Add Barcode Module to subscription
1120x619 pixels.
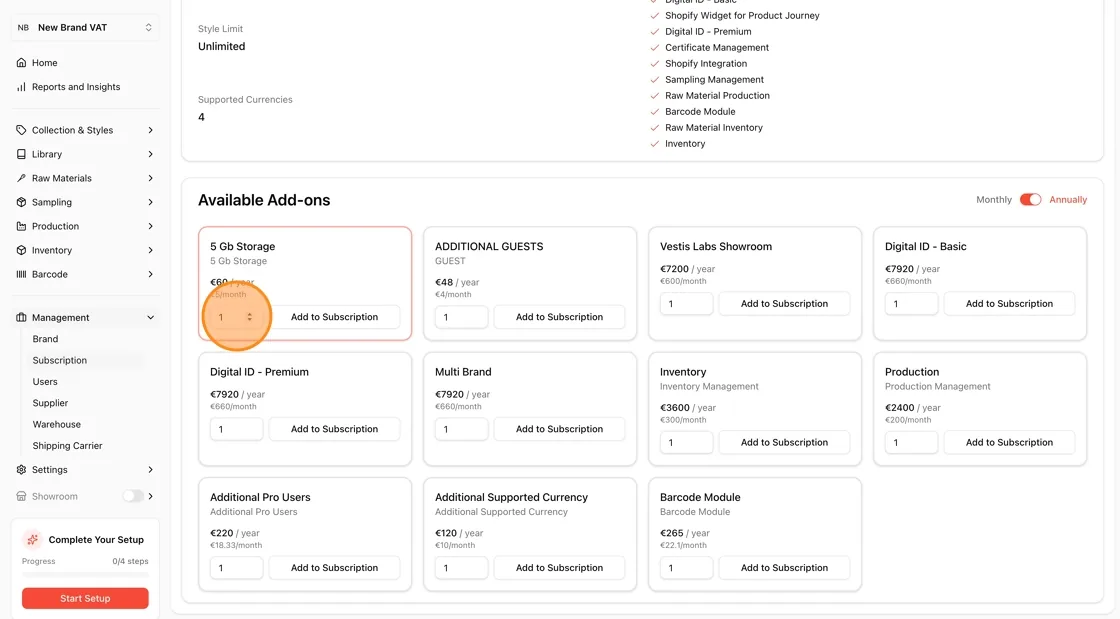tap(784, 568)
